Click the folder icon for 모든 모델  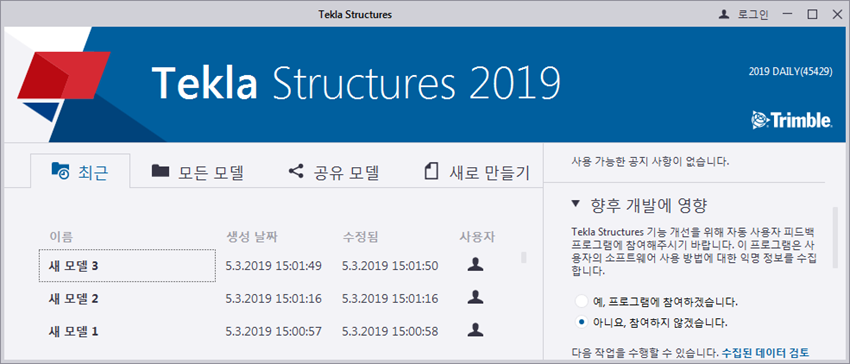pos(160,171)
